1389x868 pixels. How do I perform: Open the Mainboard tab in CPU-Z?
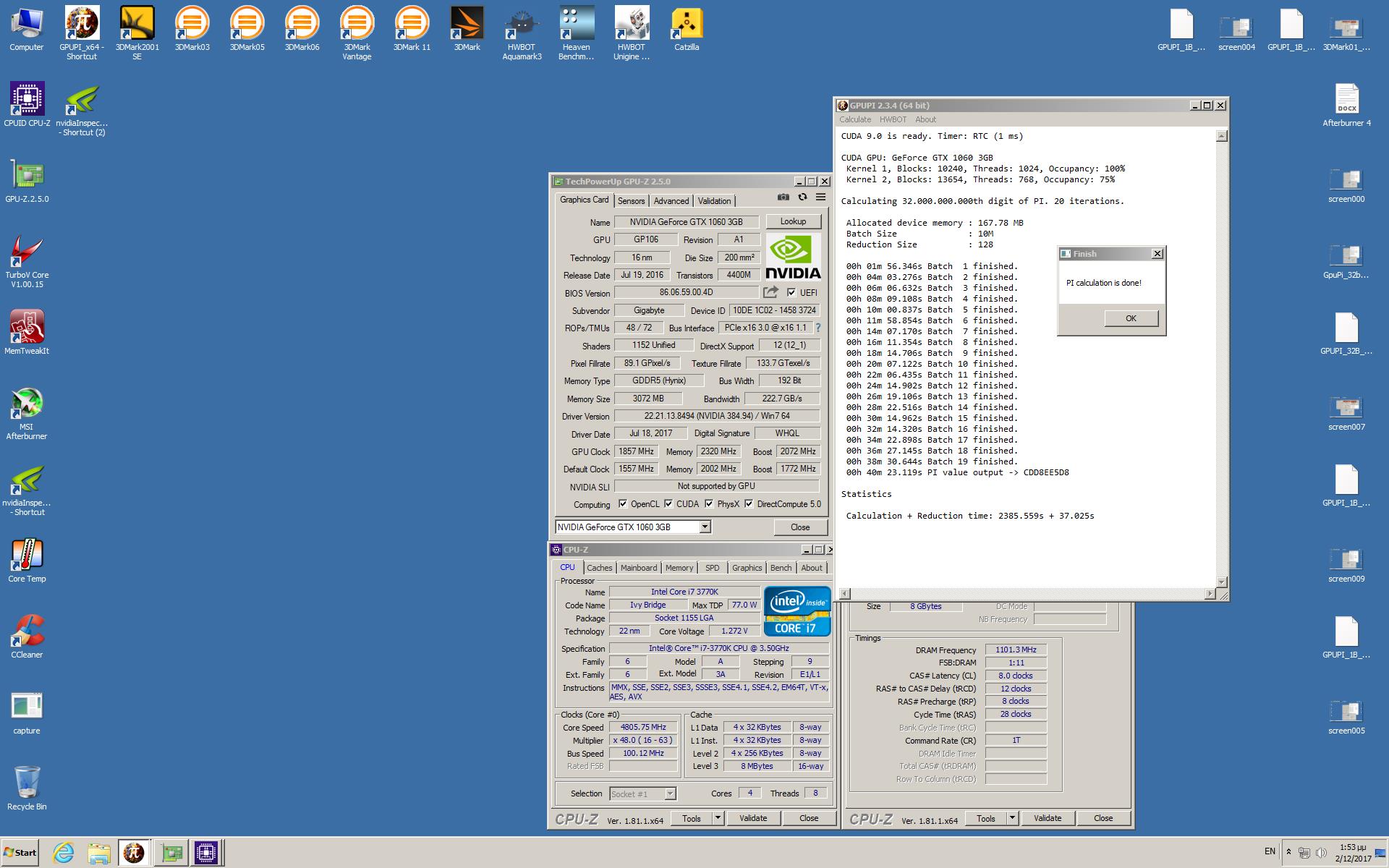639,568
